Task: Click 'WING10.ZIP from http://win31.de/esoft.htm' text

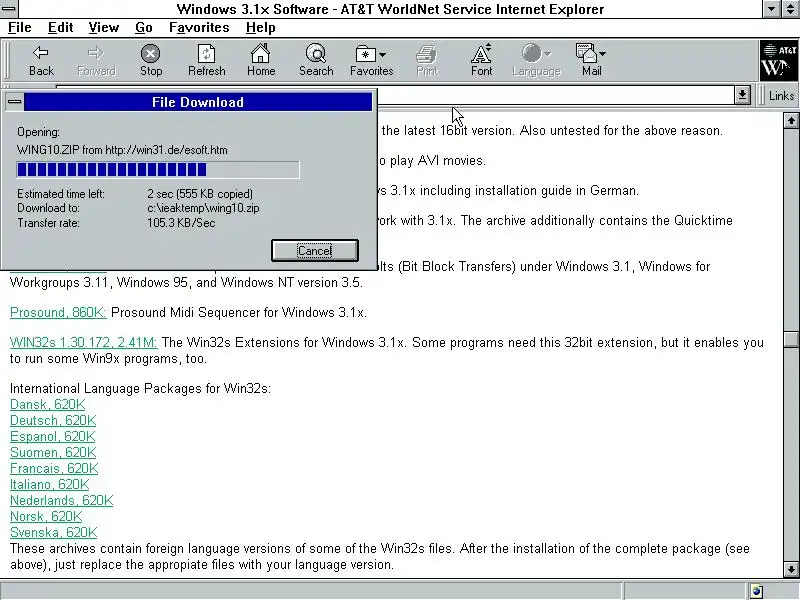Action: pyautogui.click(x=122, y=150)
